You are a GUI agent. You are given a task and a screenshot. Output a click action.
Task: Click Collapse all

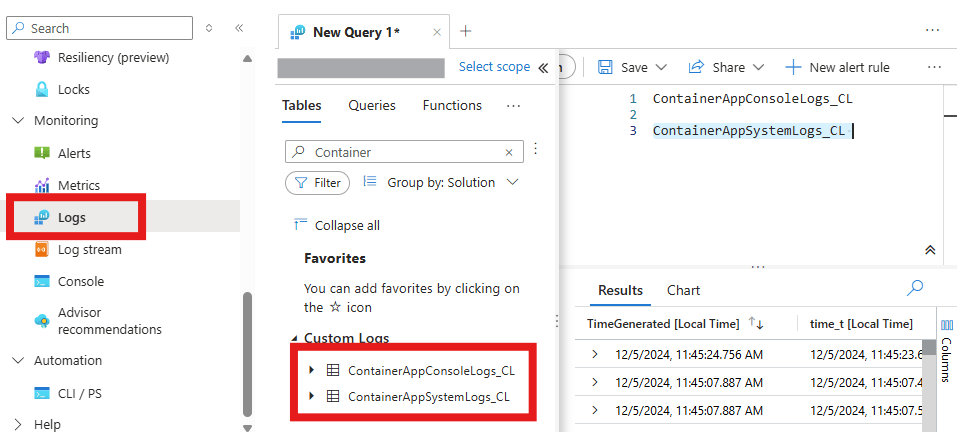[336, 226]
